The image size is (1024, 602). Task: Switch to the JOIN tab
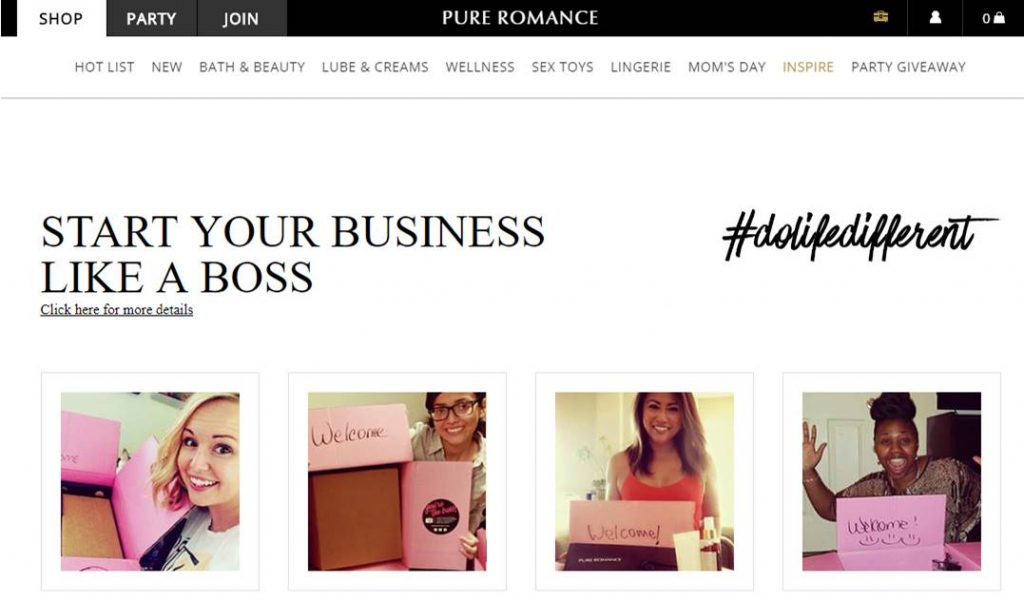pyautogui.click(x=241, y=18)
